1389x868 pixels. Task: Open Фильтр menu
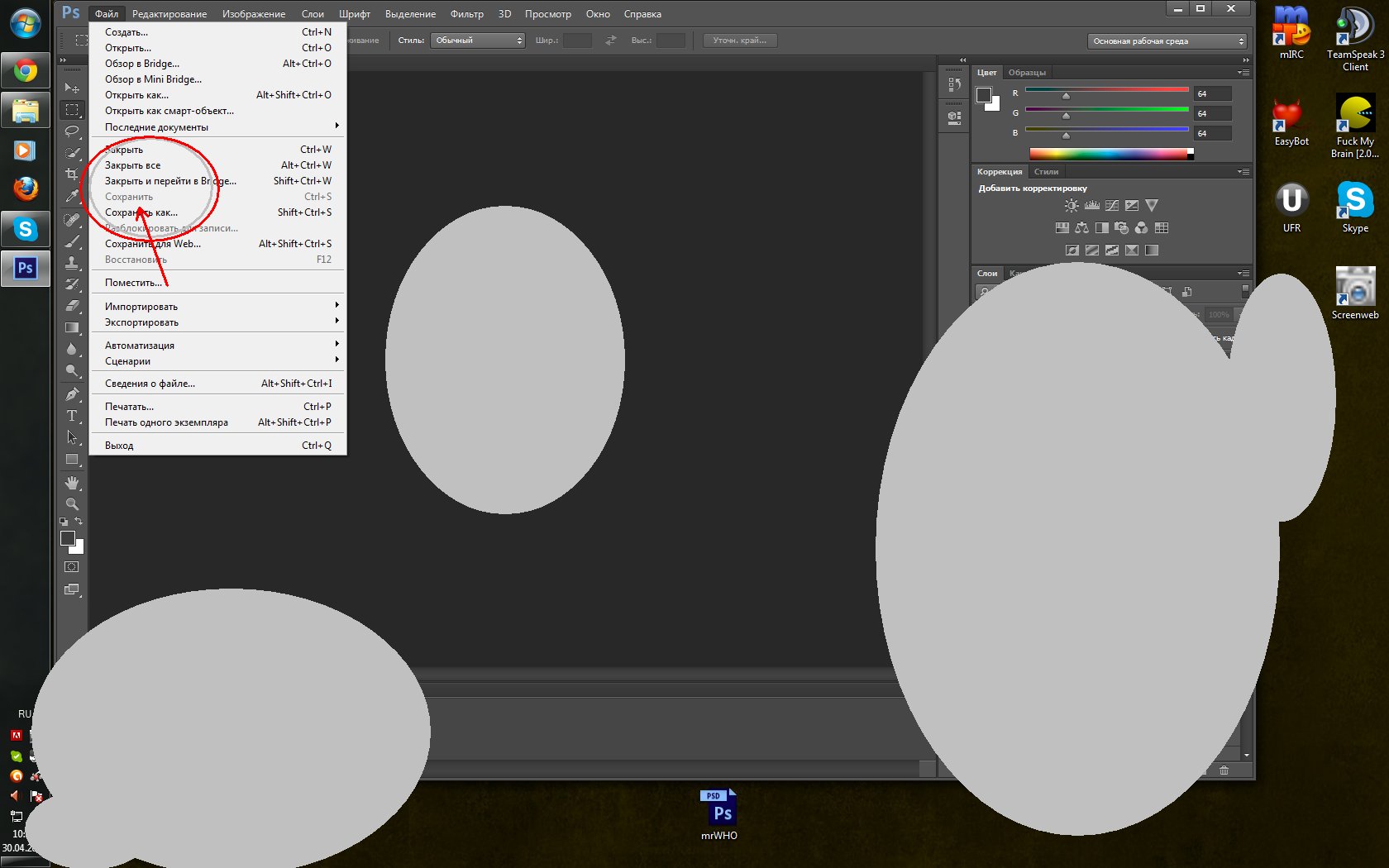click(x=467, y=14)
